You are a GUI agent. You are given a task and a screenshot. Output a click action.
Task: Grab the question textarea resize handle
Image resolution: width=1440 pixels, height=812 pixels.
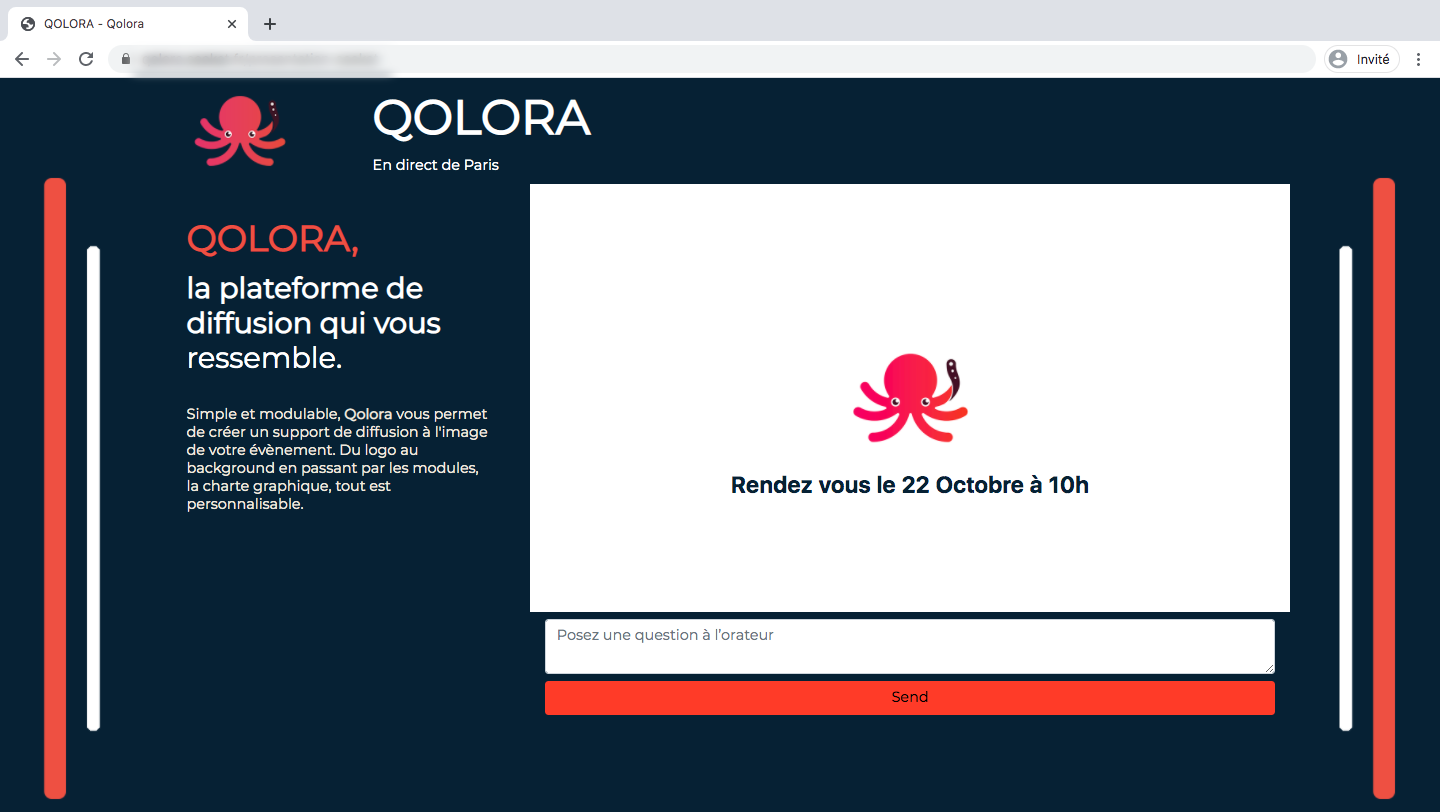(1269, 668)
